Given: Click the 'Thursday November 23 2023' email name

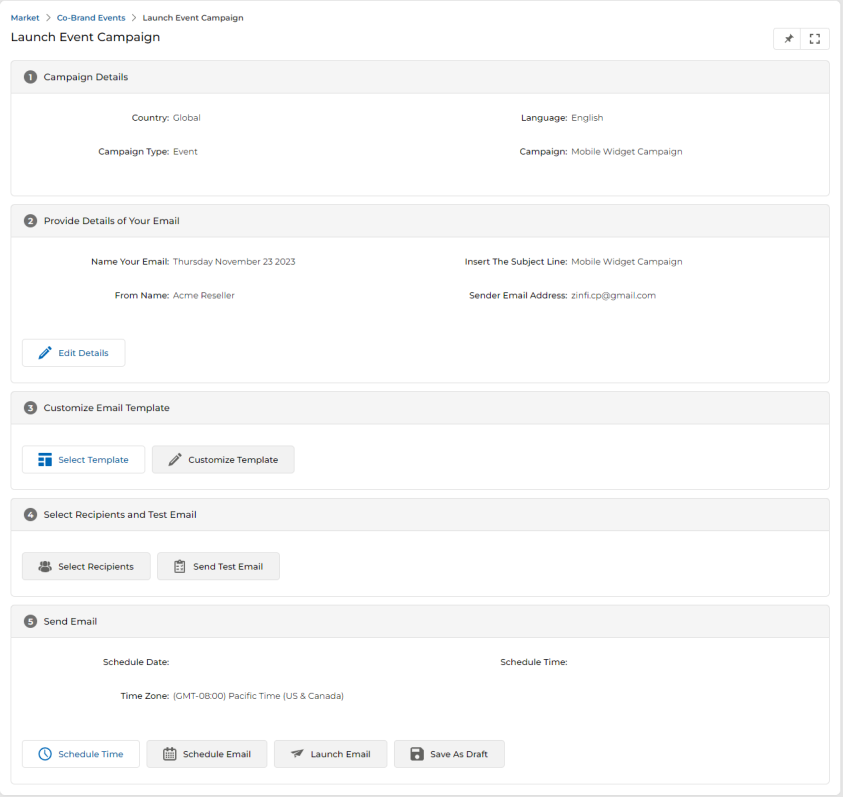Looking at the screenshot, I should point(234,262).
